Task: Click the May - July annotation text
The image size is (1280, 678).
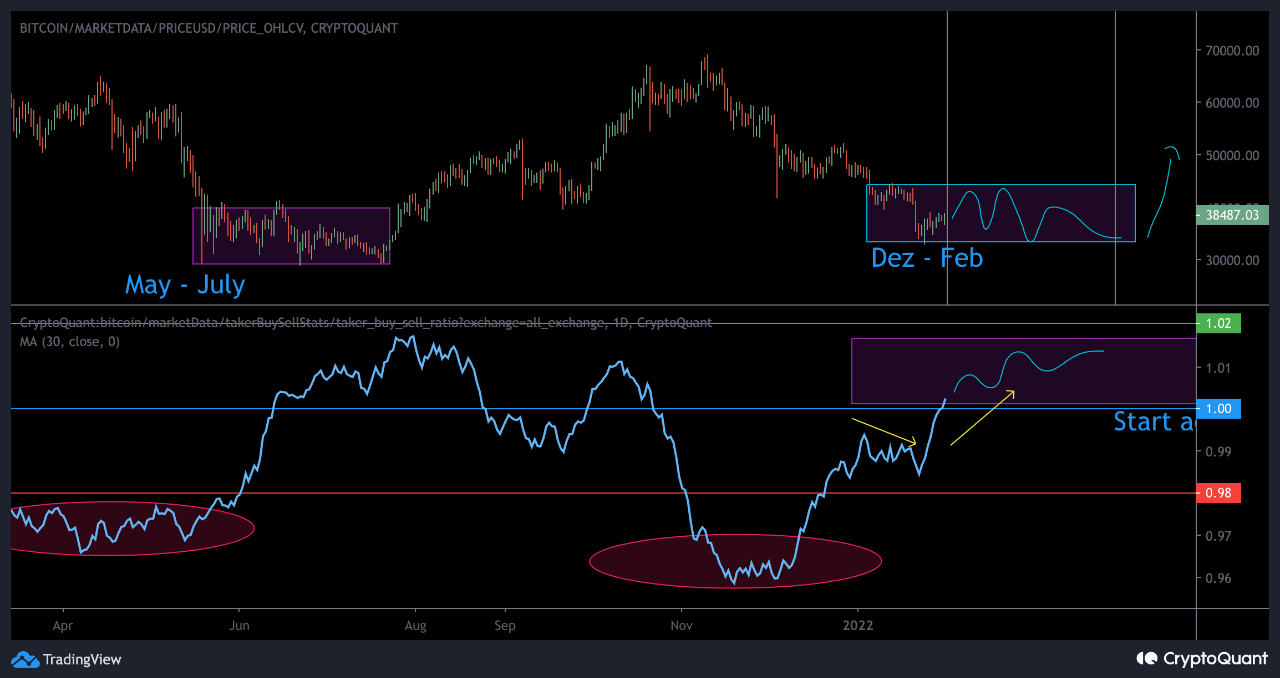Action: (185, 285)
